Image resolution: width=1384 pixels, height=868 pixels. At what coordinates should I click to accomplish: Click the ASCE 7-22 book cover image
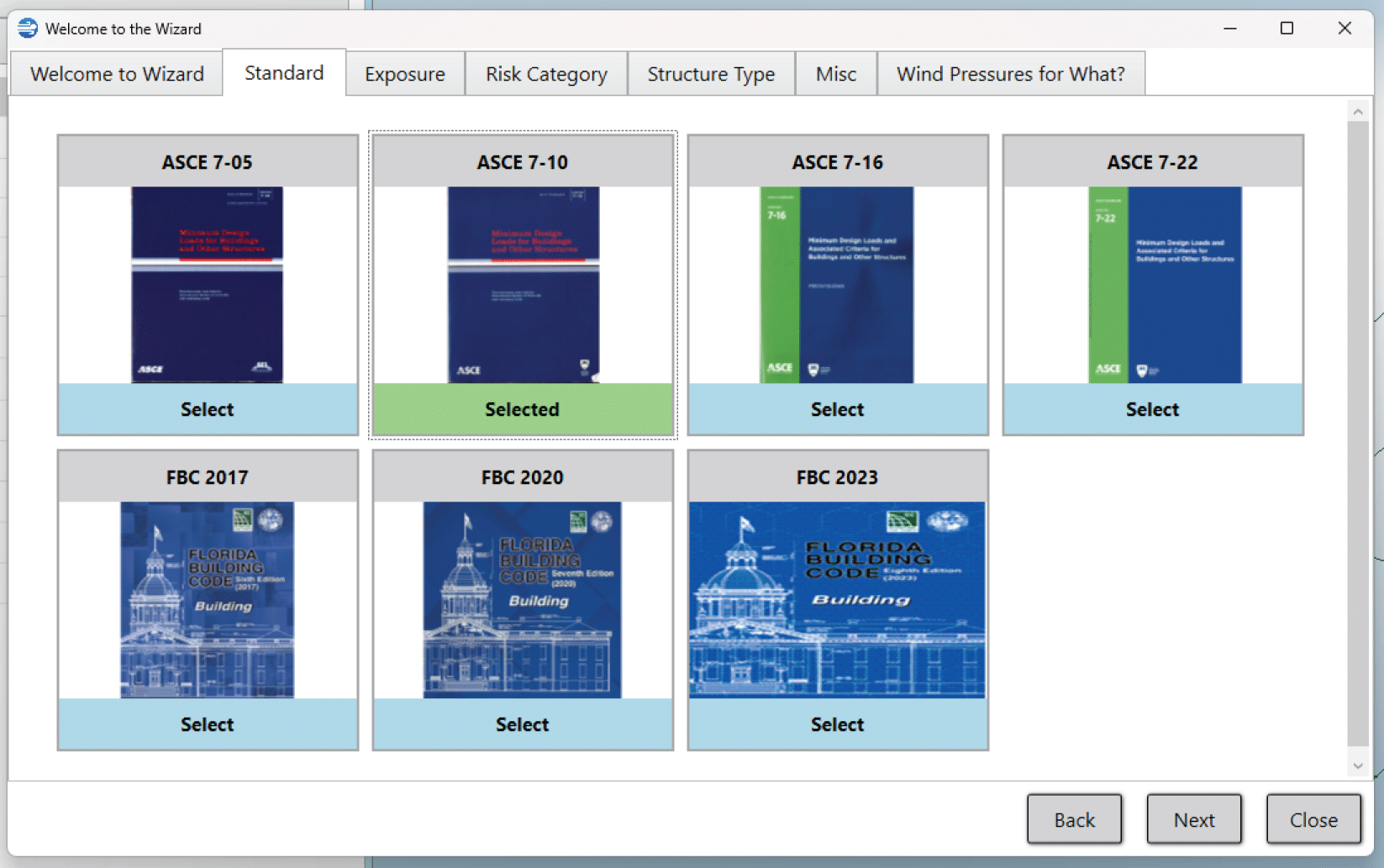click(x=1164, y=285)
